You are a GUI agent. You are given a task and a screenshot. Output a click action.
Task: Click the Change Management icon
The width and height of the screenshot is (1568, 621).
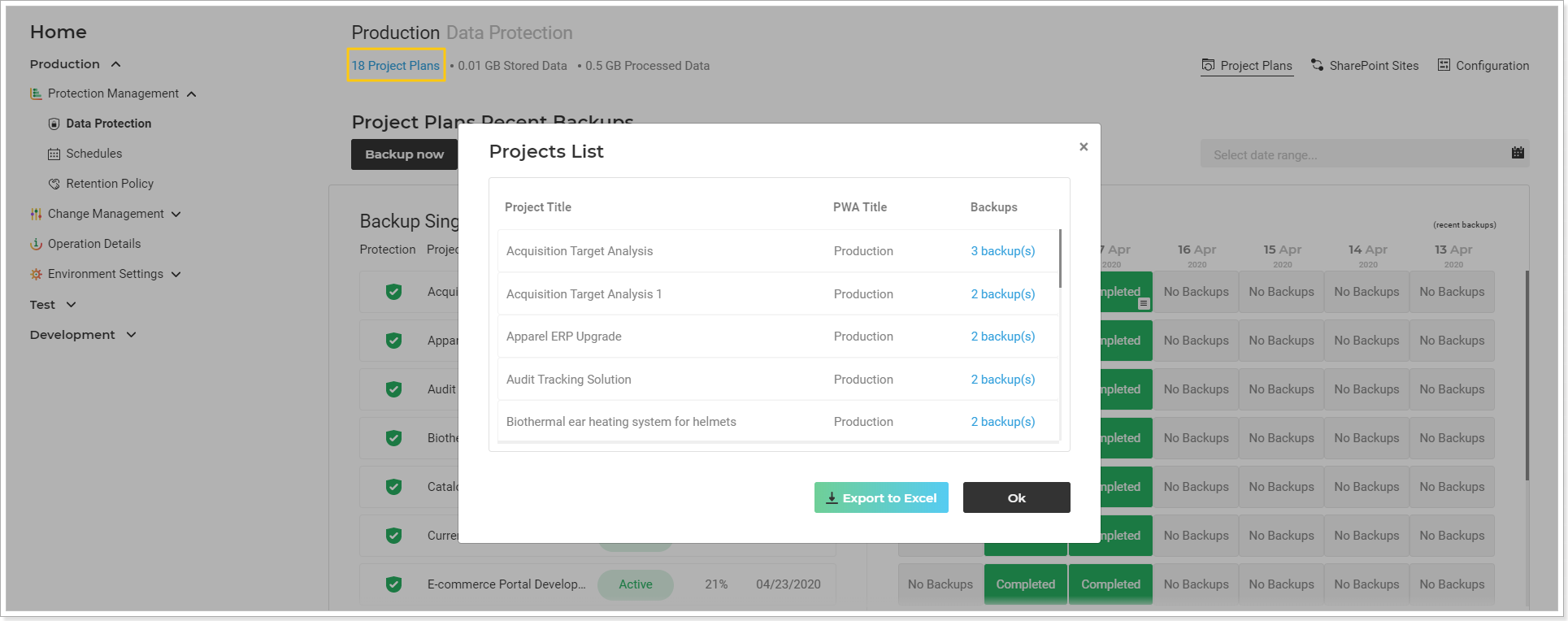[36, 214]
